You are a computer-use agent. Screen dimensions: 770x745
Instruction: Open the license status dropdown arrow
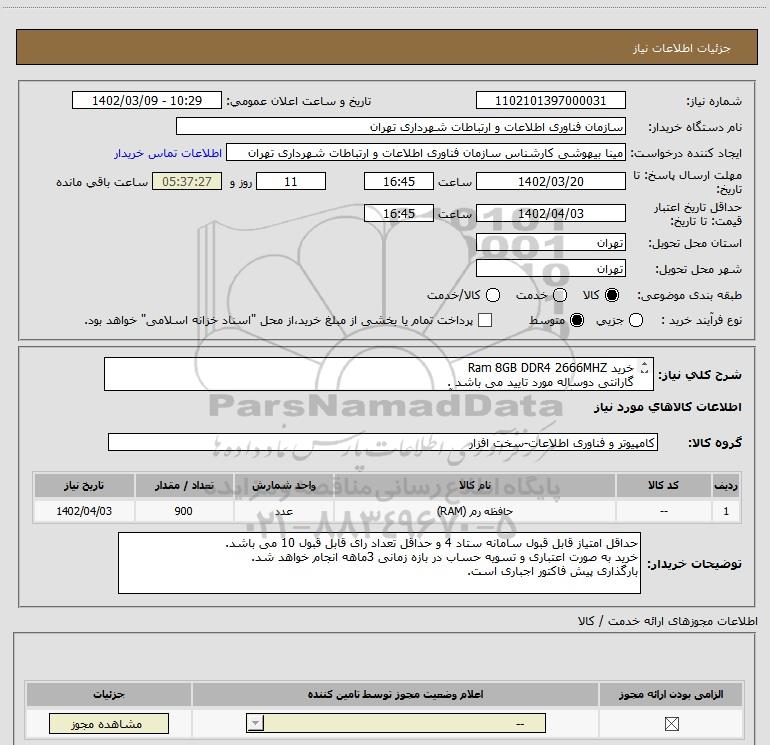click(255, 723)
